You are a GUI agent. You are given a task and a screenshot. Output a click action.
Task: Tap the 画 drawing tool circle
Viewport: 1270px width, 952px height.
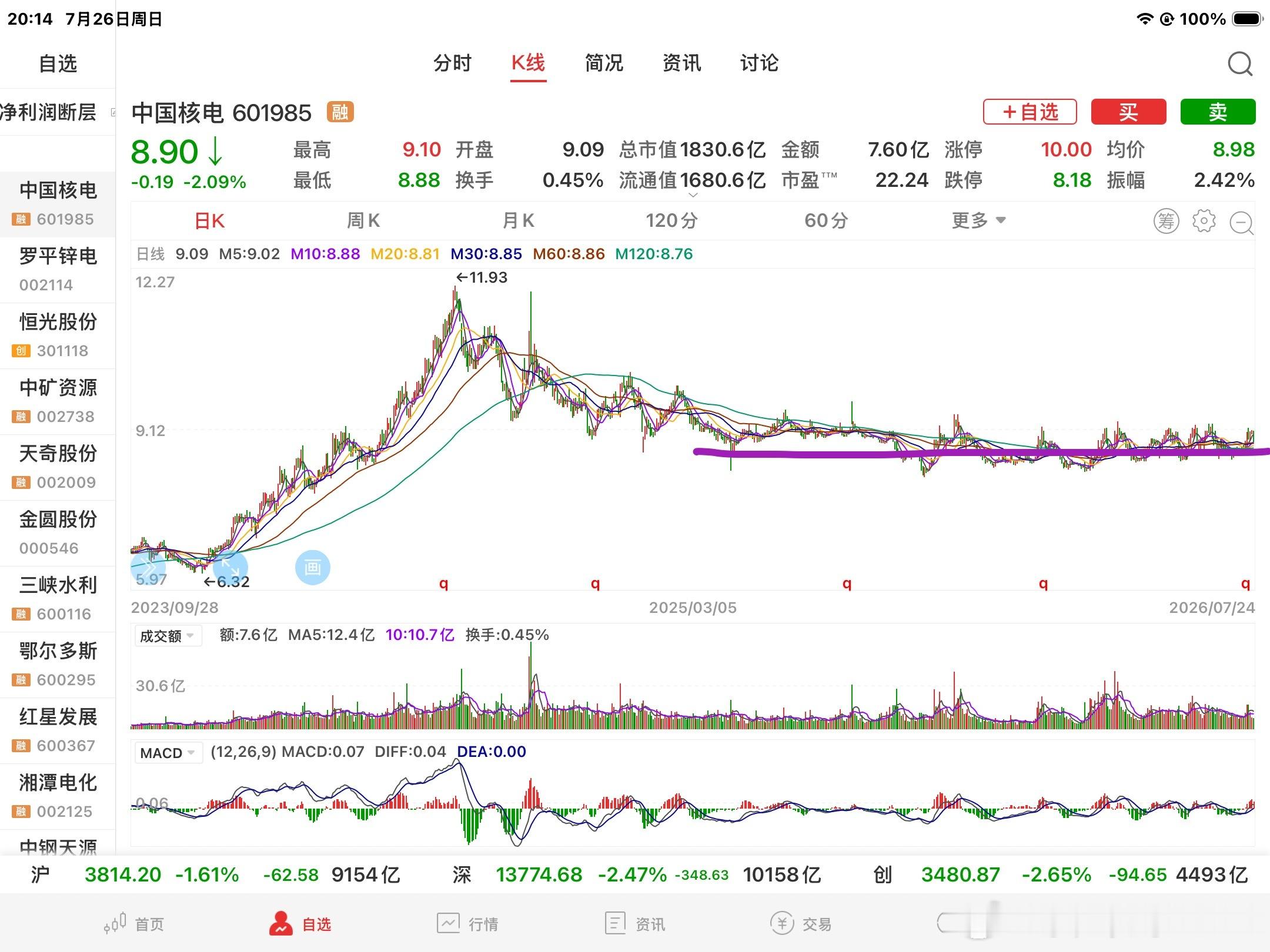(312, 568)
